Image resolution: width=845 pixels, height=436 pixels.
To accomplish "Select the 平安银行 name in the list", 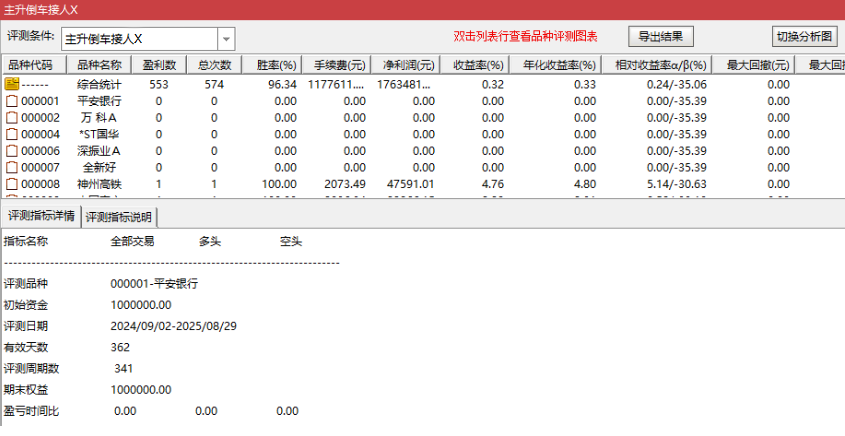I will click(99, 101).
